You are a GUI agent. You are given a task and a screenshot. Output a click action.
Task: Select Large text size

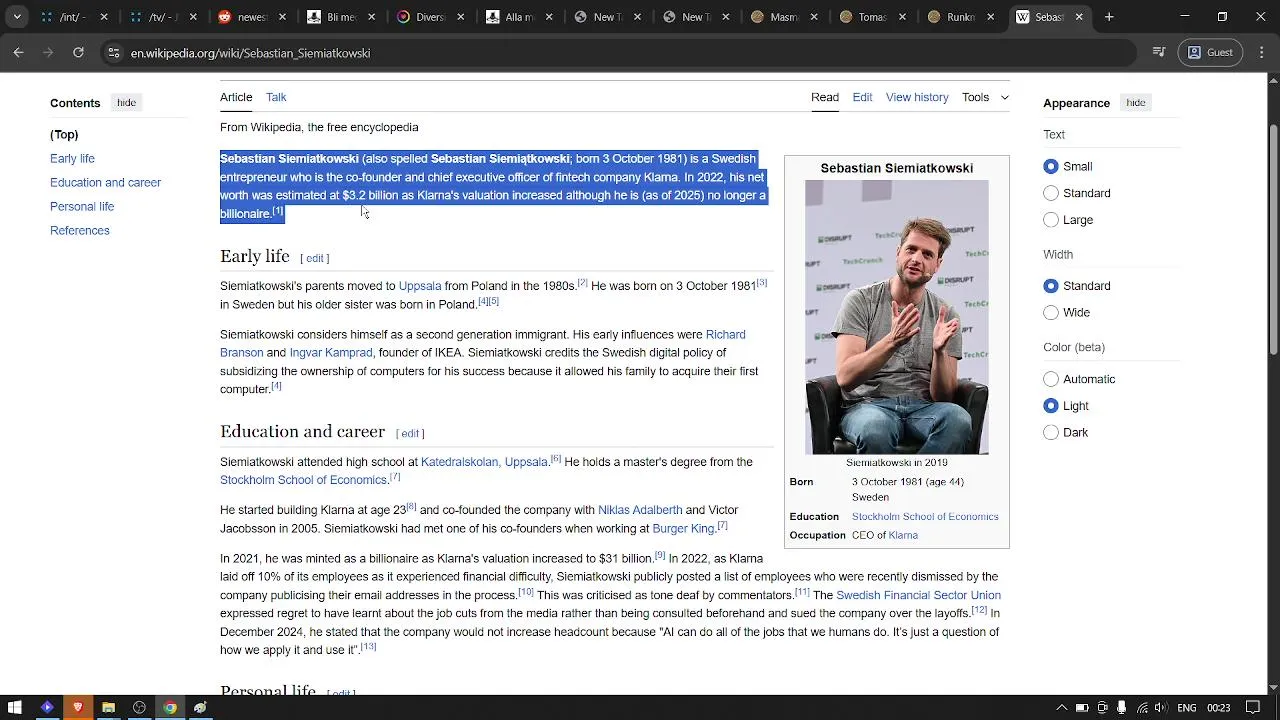[1051, 220]
